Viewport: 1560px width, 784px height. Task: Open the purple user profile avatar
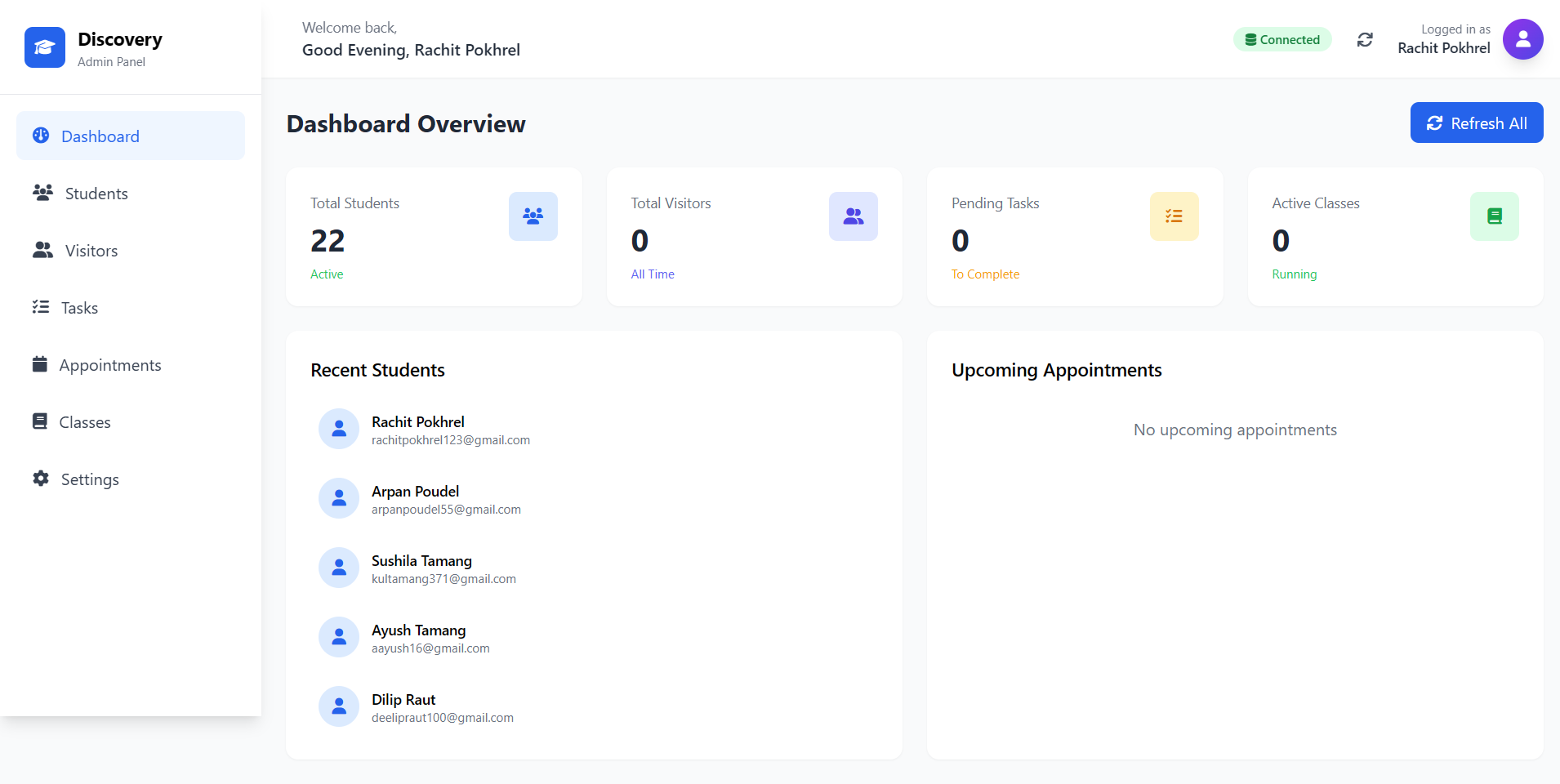[1522, 39]
